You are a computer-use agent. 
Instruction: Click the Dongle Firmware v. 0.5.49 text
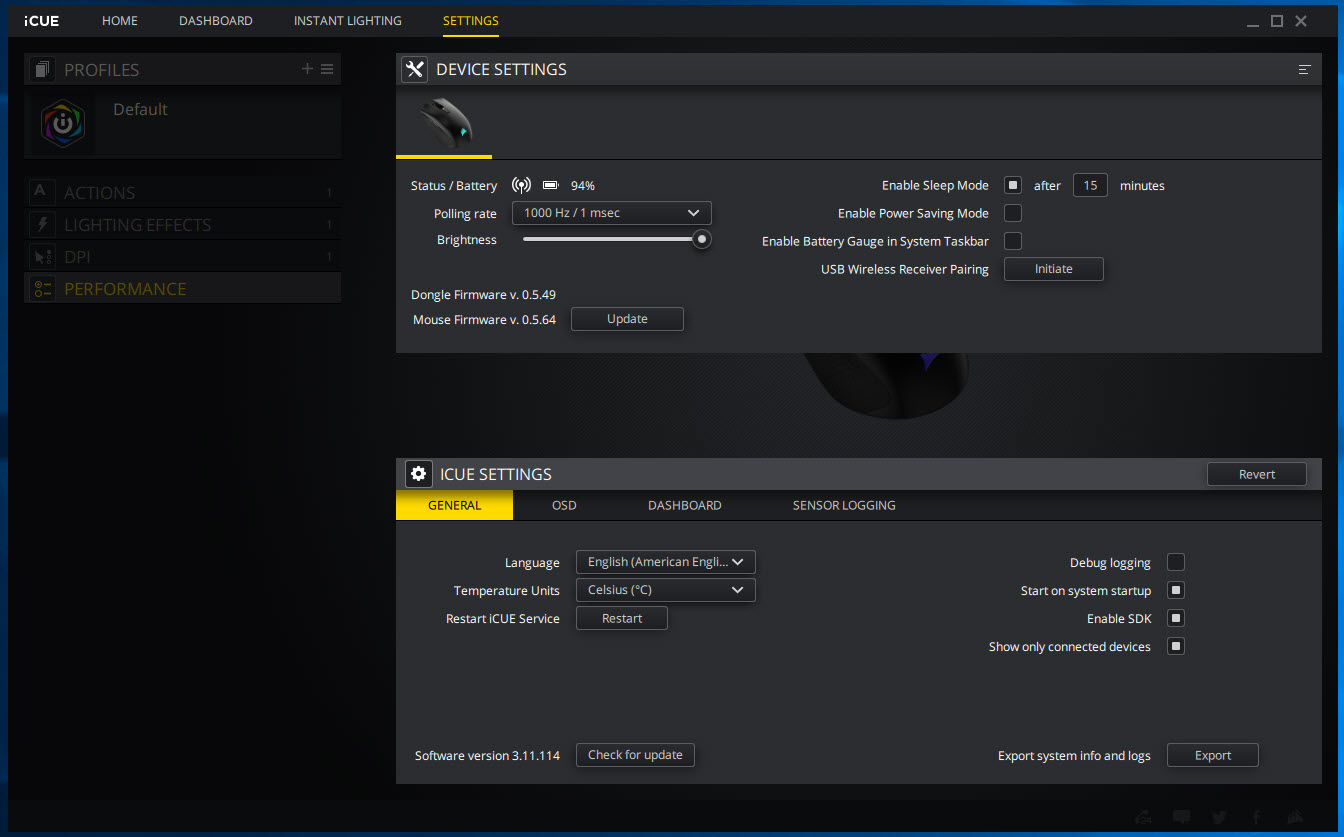coord(483,295)
